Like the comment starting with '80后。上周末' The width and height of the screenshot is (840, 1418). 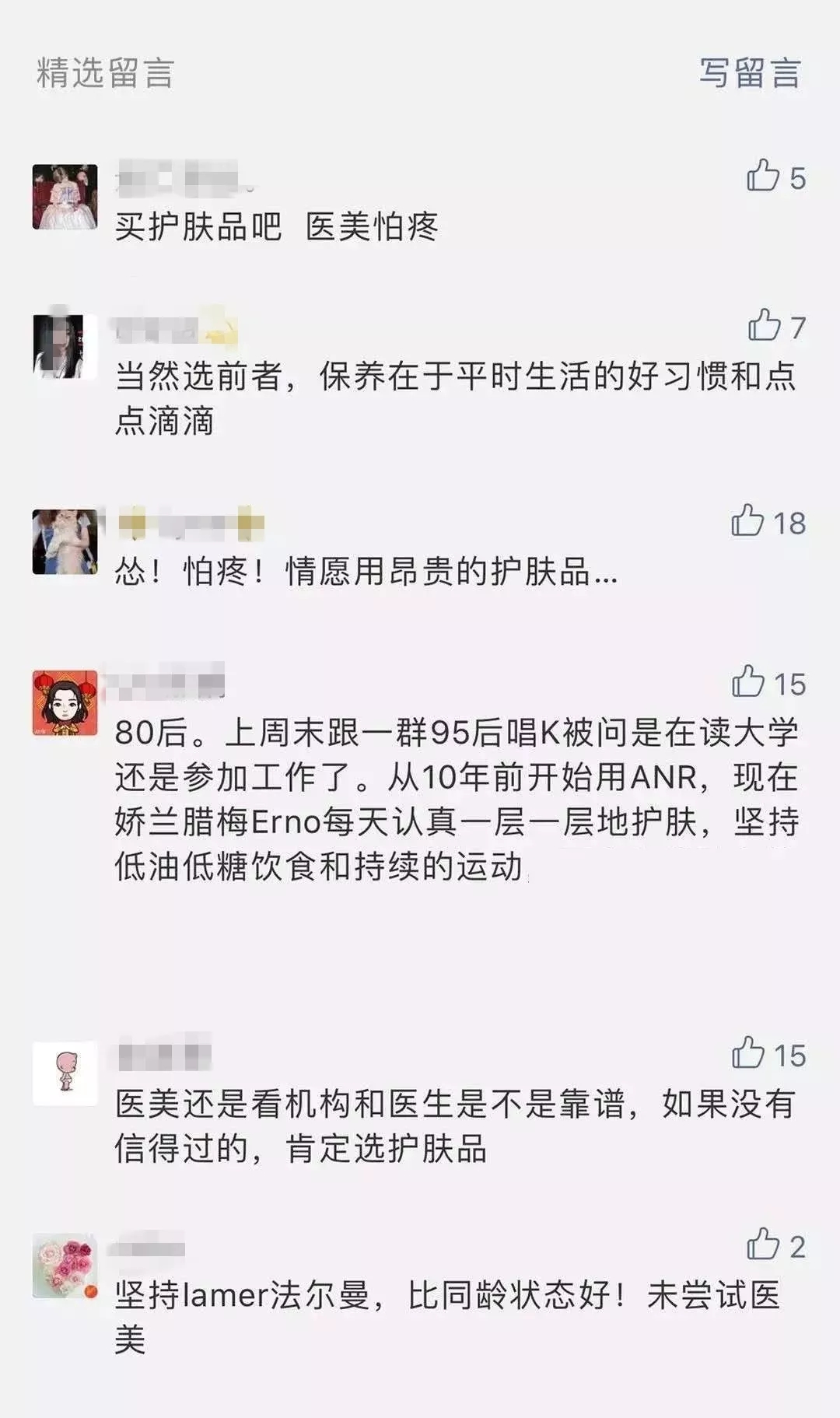coord(748,682)
